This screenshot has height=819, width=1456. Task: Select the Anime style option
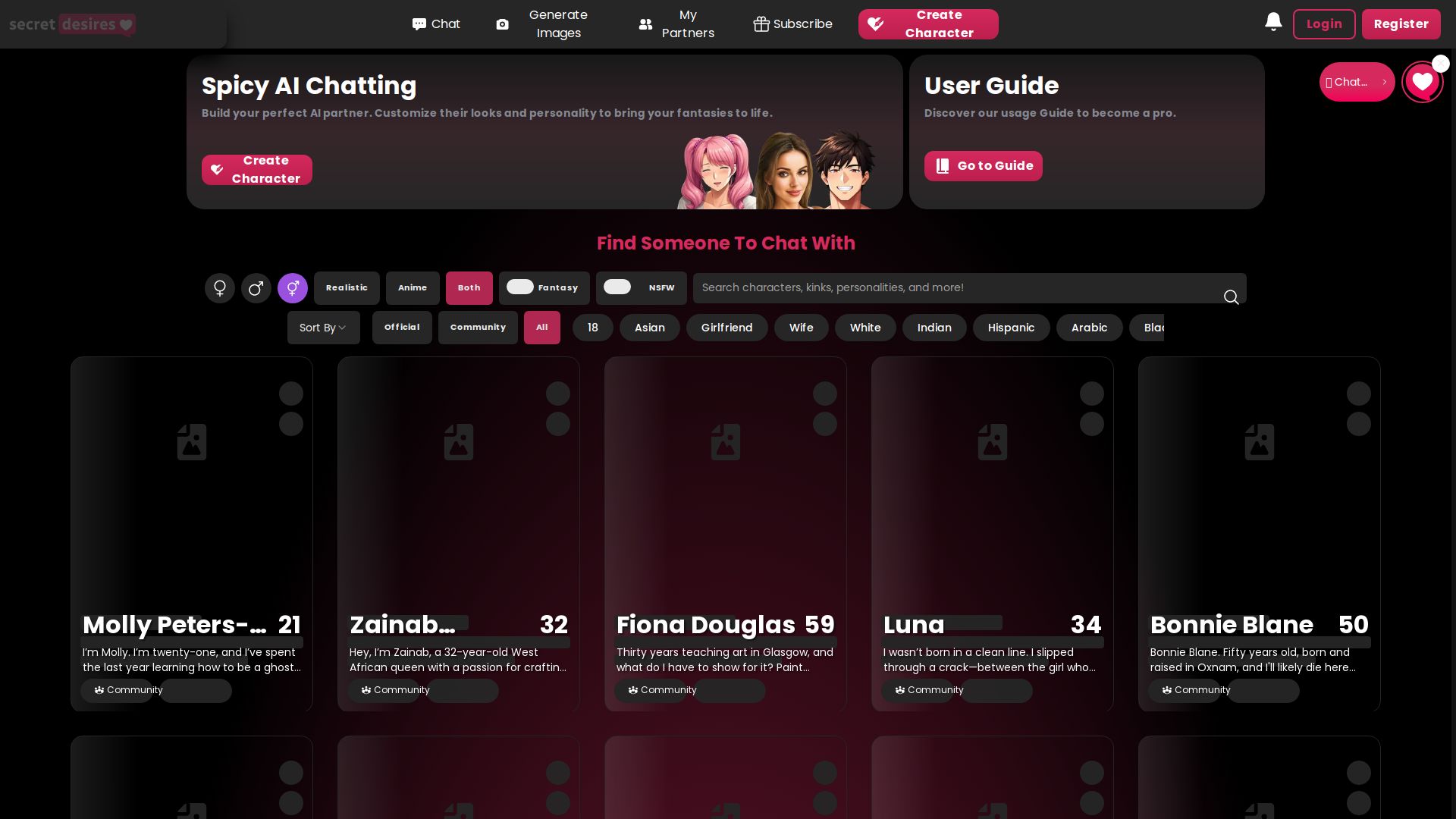(x=413, y=288)
